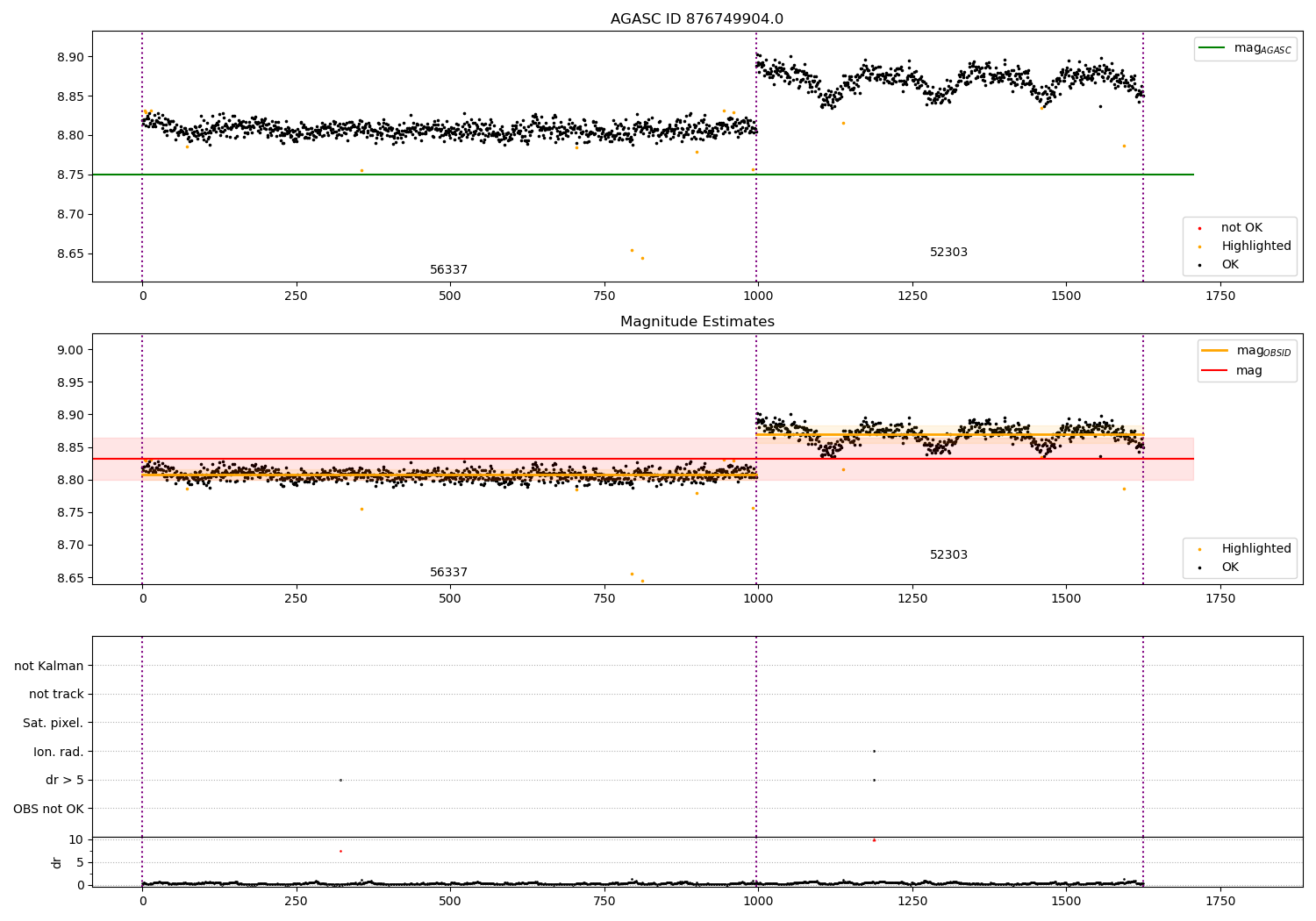Image resolution: width=1316 pixels, height=921 pixels.
Task: Click the '56337' label in the middle plot
Action: [448, 573]
